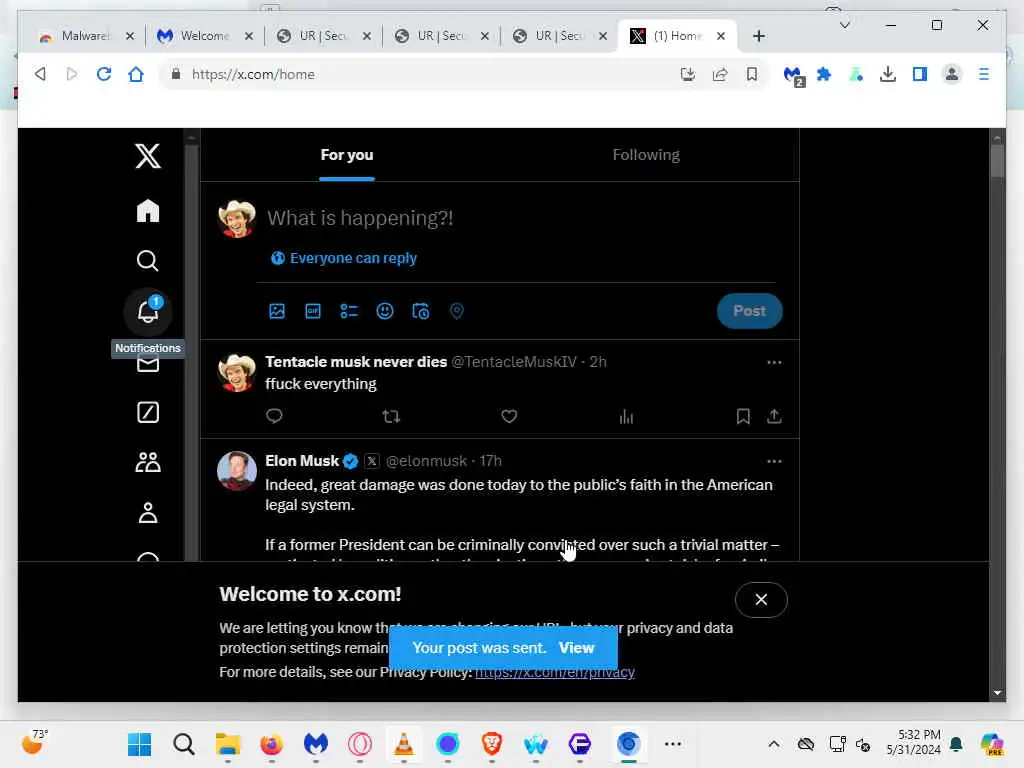Viewport: 1024px width, 768px height.
Task: Switch to Malware browser tab
Action: point(84,36)
